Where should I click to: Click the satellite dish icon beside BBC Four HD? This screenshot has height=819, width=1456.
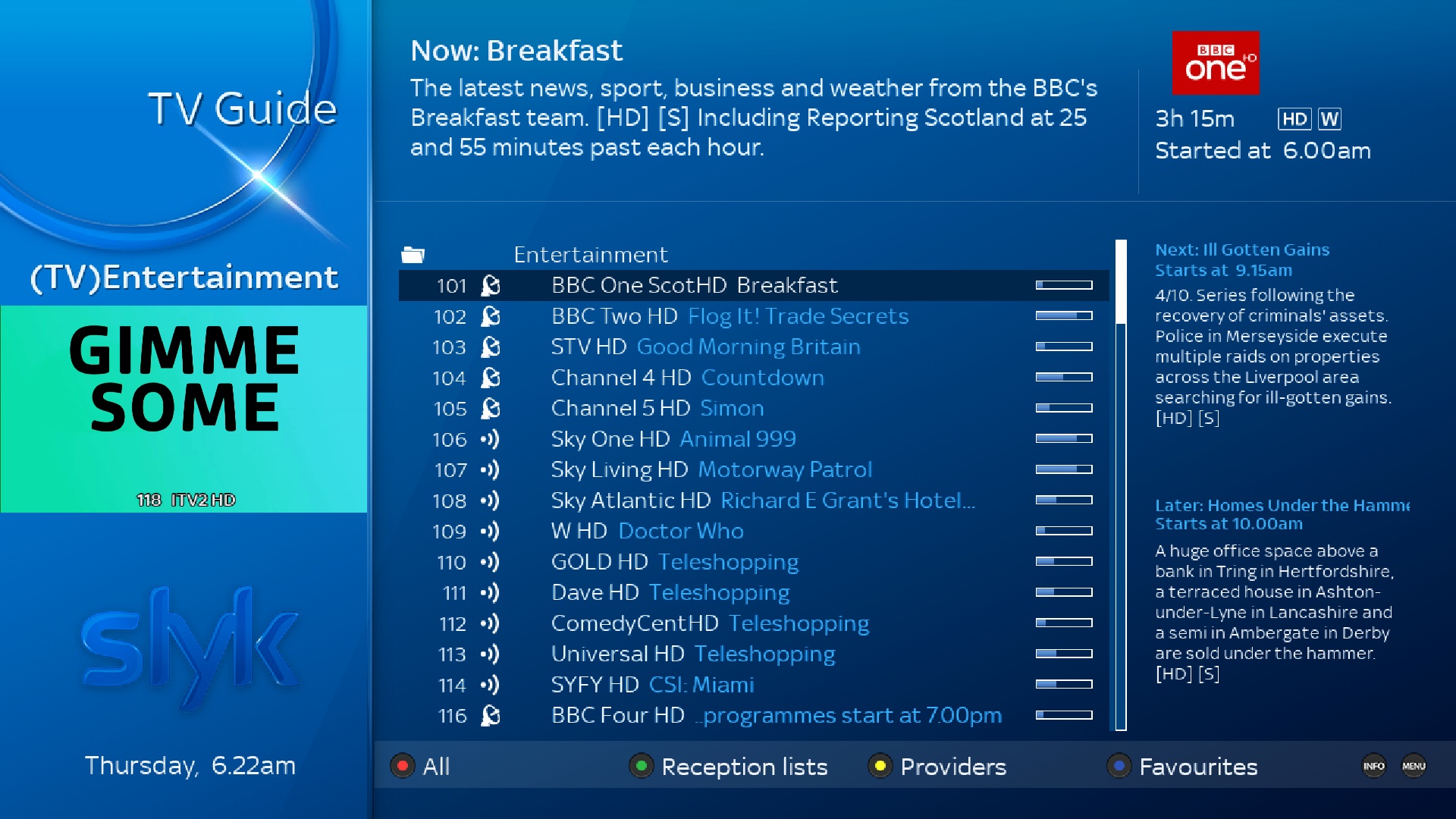tap(491, 716)
